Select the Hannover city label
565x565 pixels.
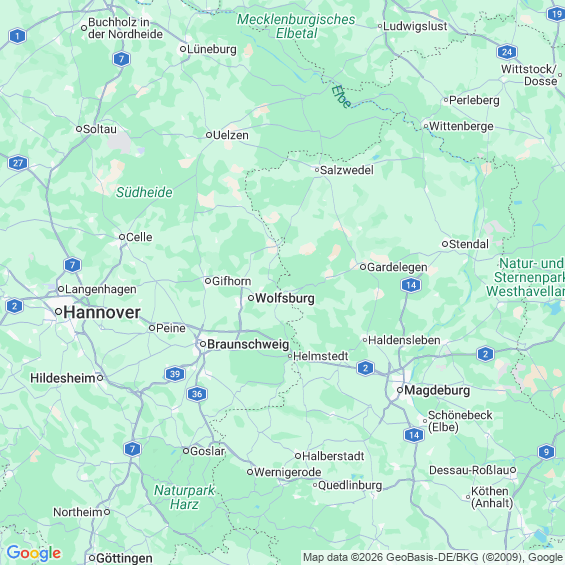point(102,312)
